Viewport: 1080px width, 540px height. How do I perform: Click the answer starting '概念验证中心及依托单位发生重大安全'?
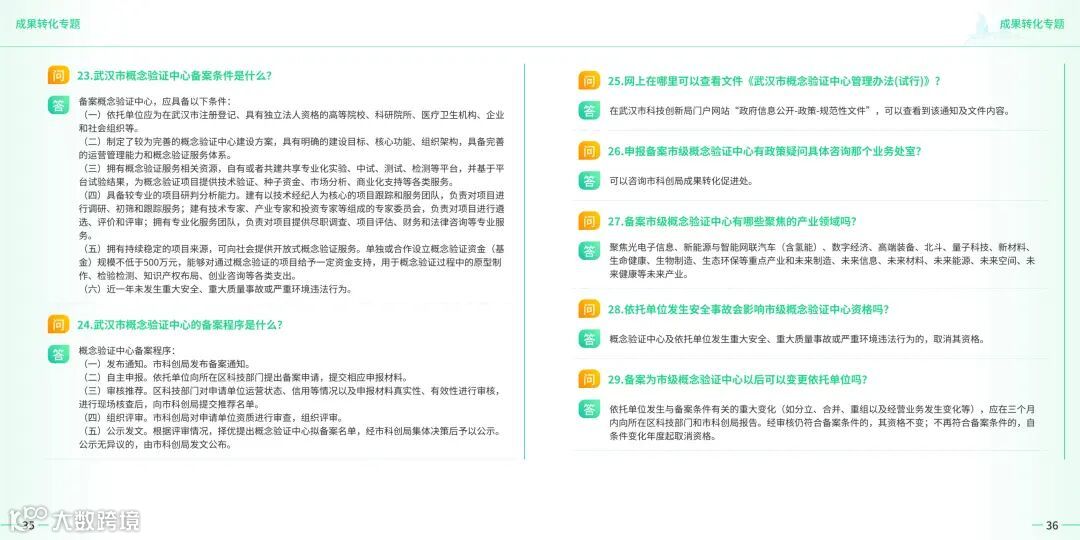(x=798, y=340)
